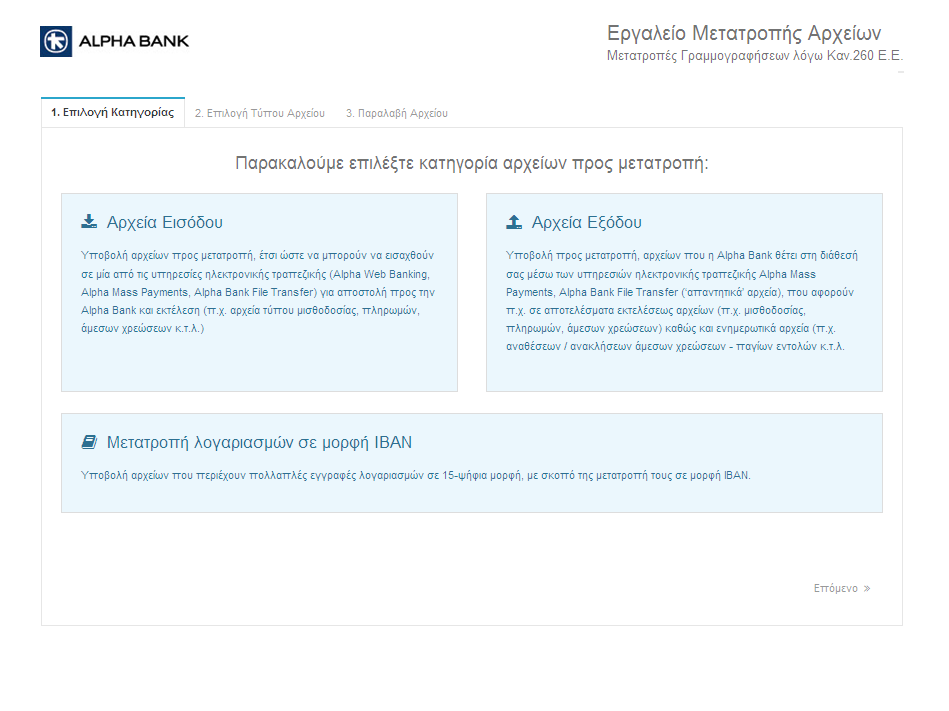Choose the Αρχεία Εισόδου heading
Screen dimensions: 949x711
165,223
